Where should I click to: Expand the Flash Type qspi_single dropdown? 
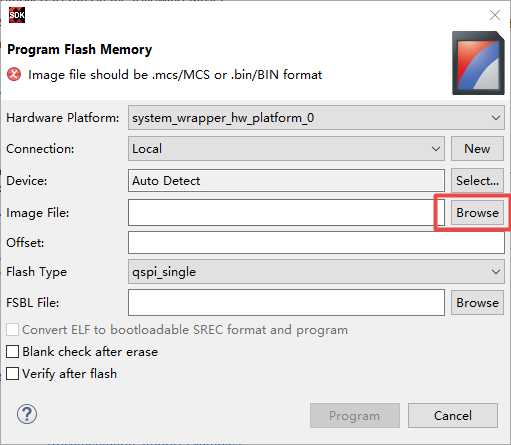[316, 272]
